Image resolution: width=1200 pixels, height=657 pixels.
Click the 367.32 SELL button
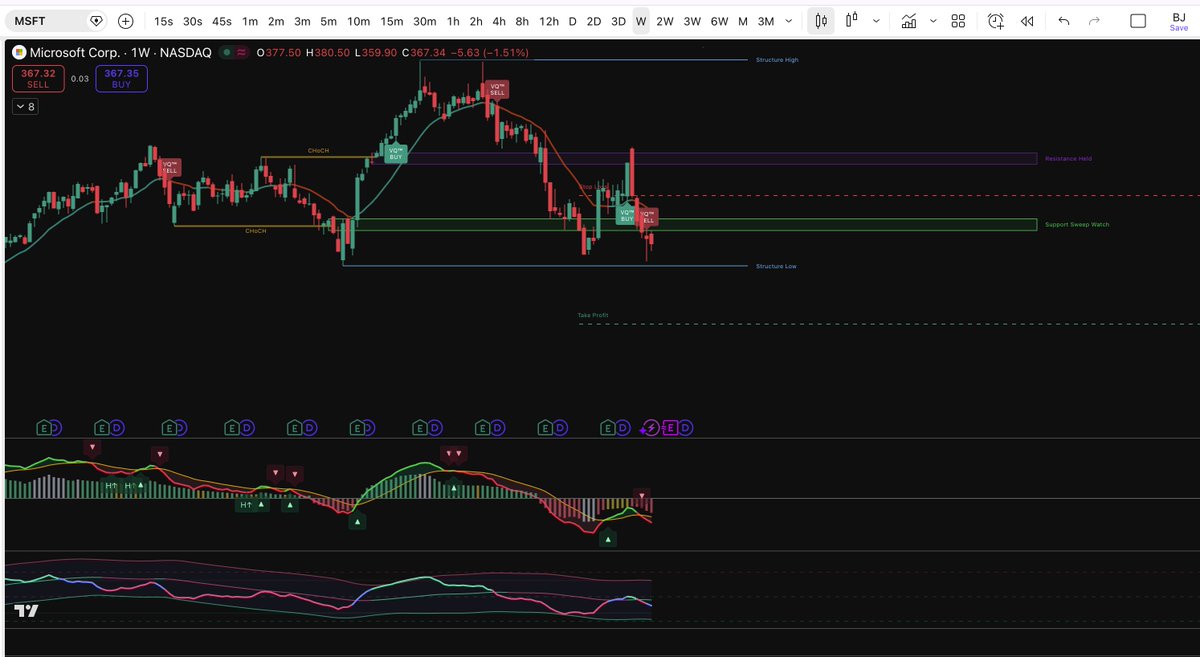point(38,78)
